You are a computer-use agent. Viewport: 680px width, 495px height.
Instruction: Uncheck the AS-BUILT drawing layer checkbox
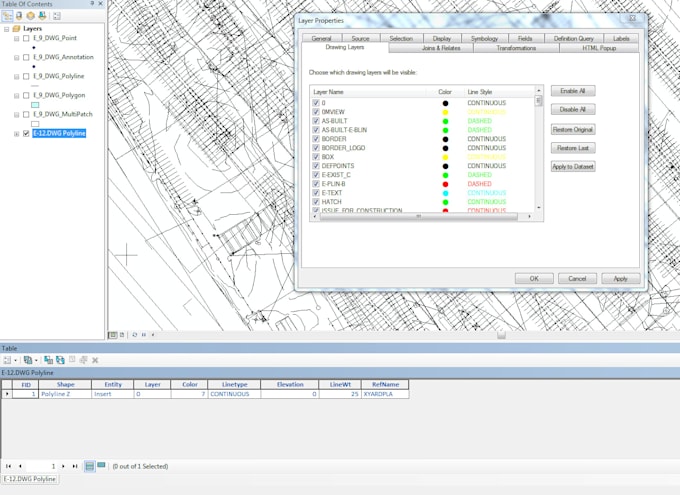[x=316, y=121]
